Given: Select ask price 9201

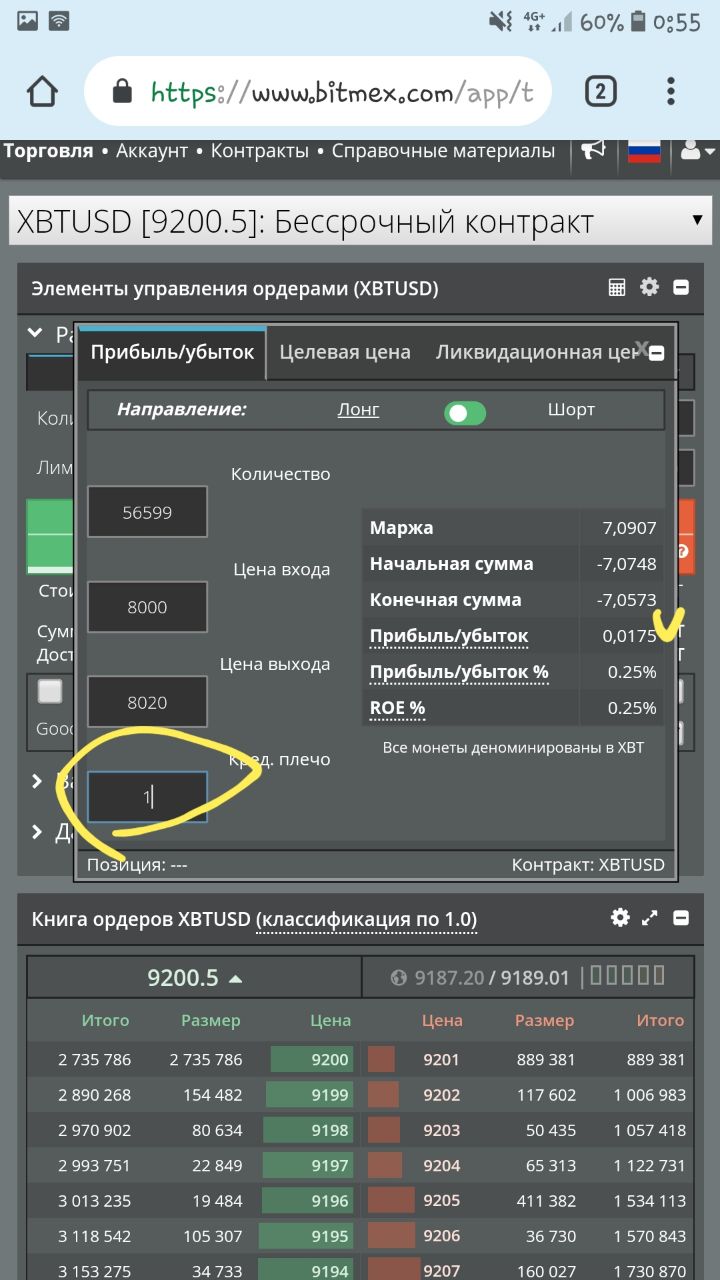Looking at the screenshot, I should tap(442, 1059).
